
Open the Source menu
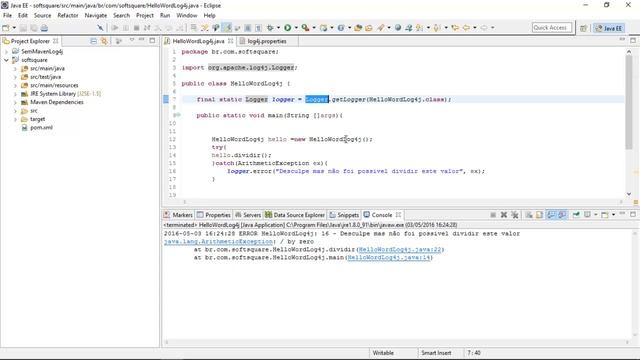click(42, 16)
